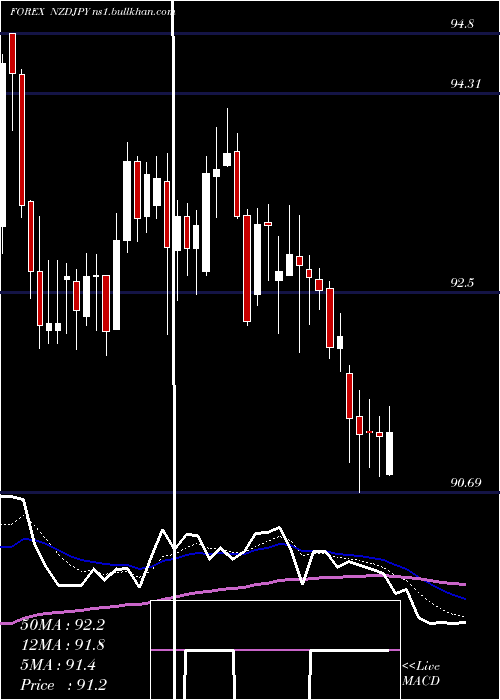Click the 94.8 price level label
Screen dimensions: 500x700
click(462, 24)
